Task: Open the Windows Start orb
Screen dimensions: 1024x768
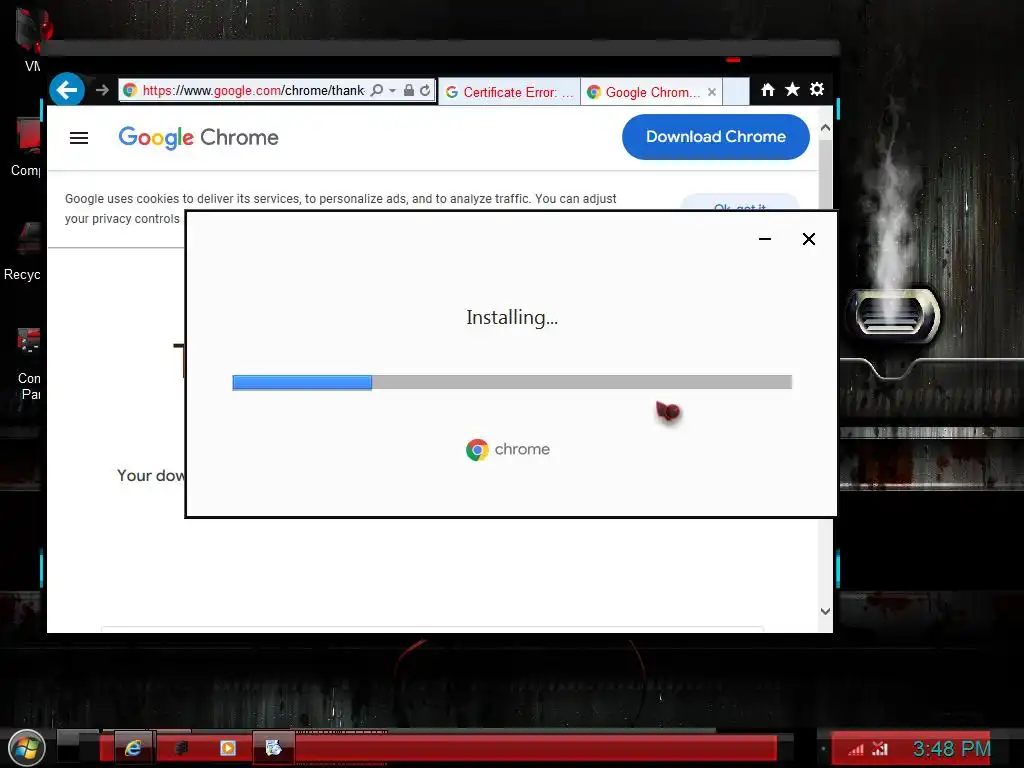Action: [x=27, y=748]
